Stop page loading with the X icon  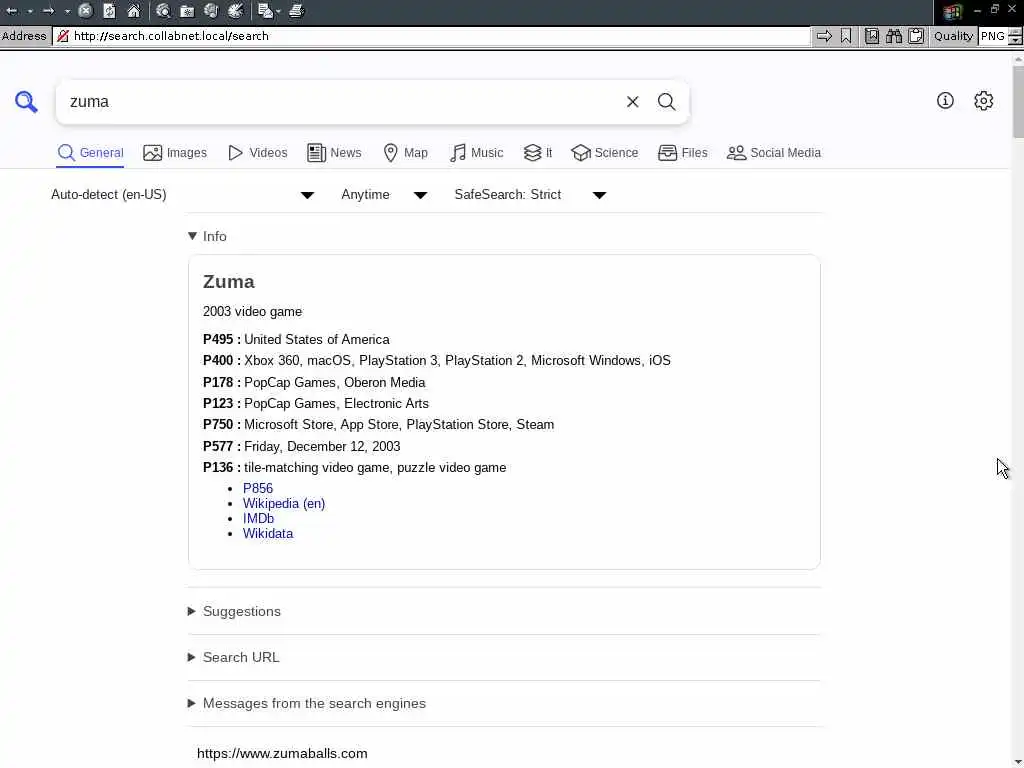(85, 11)
